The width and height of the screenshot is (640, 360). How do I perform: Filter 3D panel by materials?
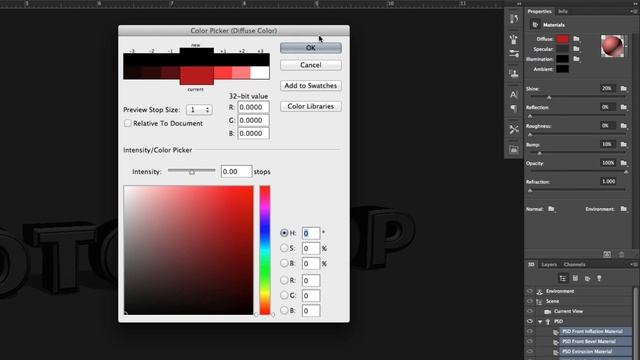pyautogui.click(x=587, y=278)
